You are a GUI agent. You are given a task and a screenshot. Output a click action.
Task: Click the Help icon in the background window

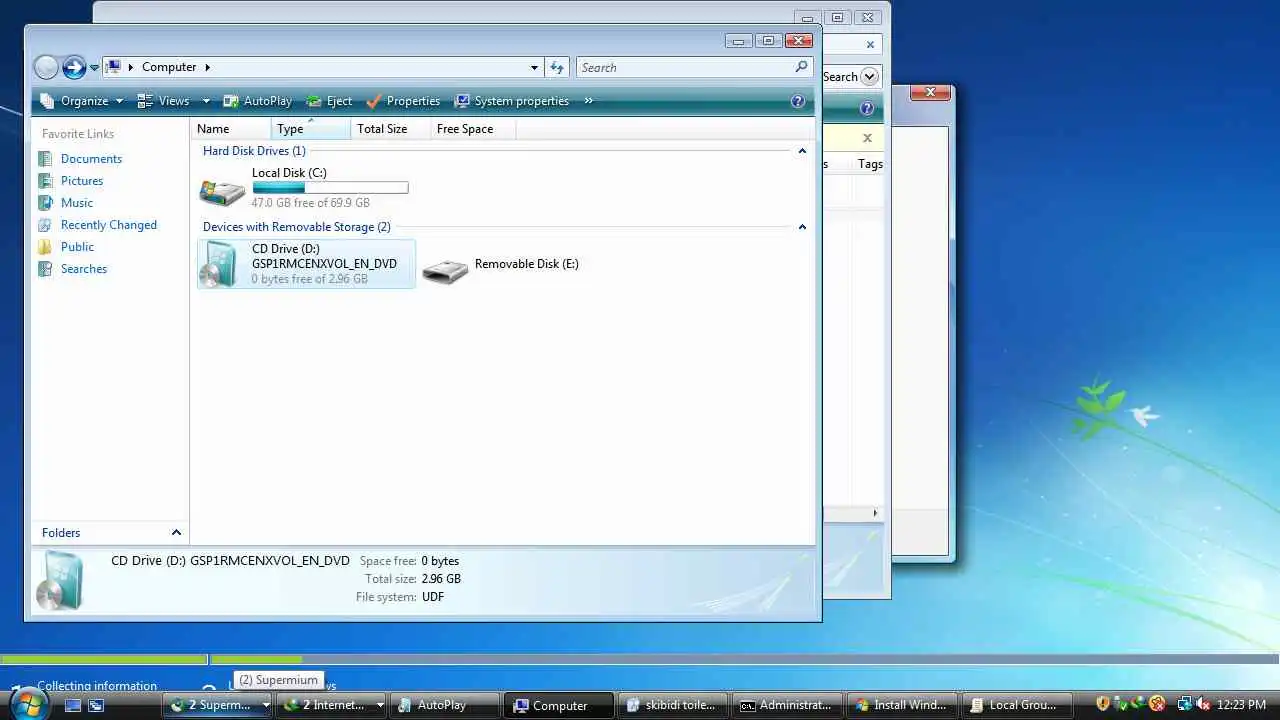[867, 108]
